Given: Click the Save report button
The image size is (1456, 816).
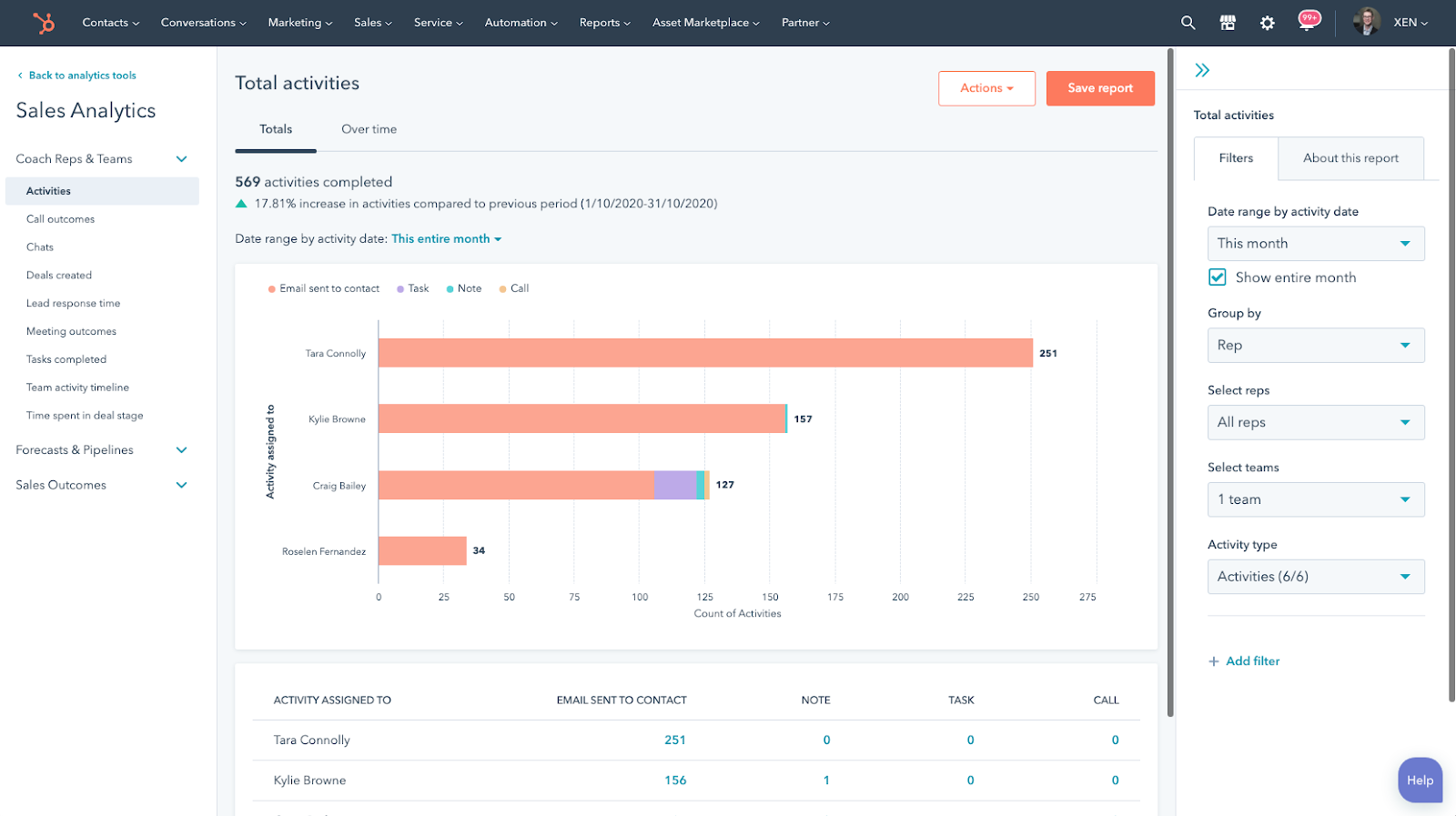Looking at the screenshot, I should pyautogui.click(x=1099, y=88).
